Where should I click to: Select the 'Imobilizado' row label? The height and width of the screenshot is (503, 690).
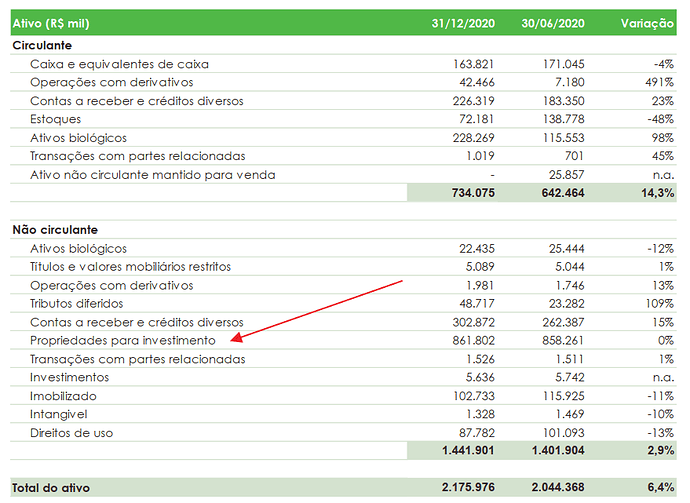[63, 396]
